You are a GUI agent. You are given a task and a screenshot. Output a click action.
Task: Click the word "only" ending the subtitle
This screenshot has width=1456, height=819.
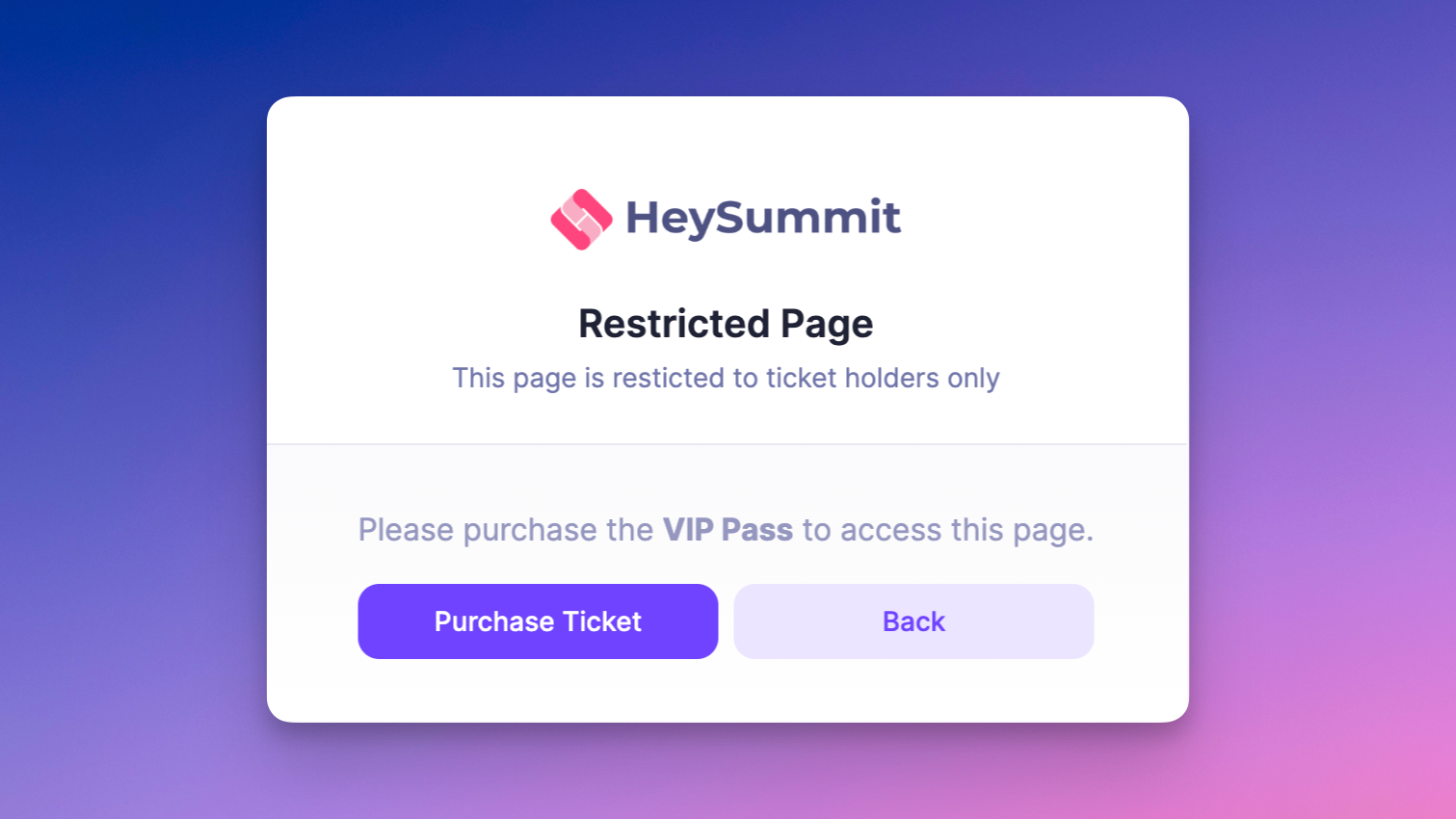click(x=973, y=378)
